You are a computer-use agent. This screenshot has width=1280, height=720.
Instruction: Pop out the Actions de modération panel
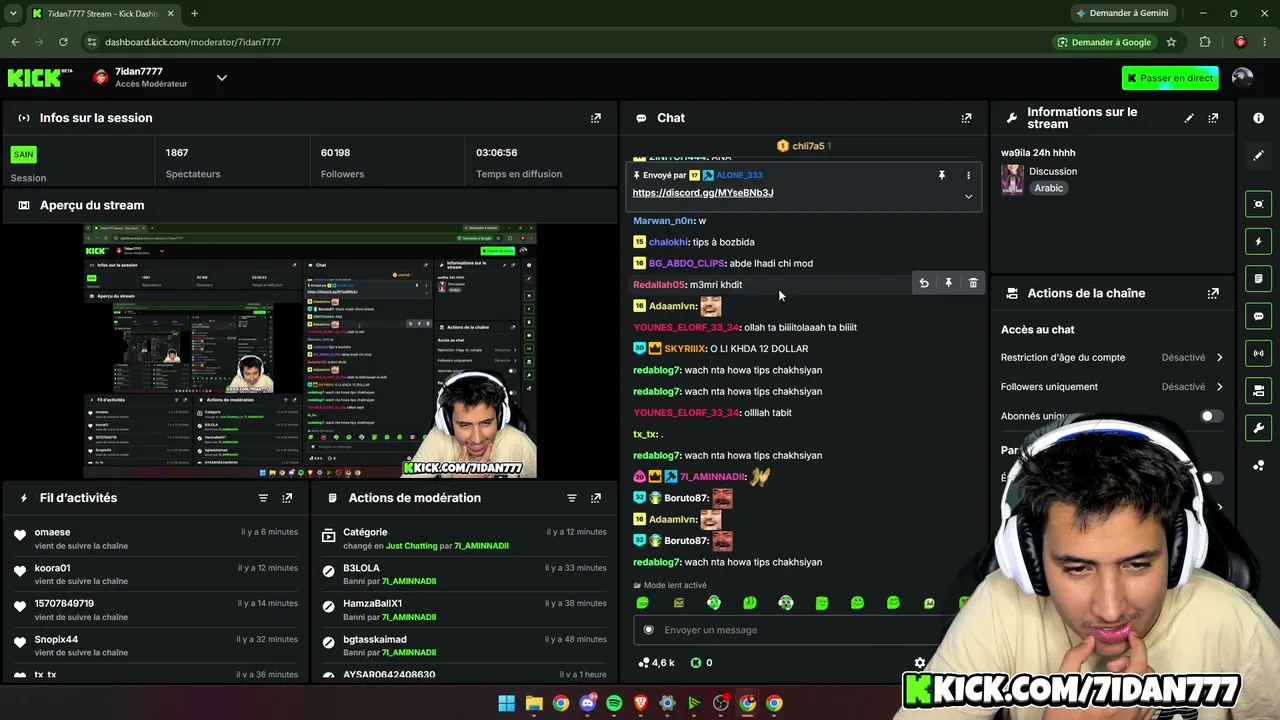tap(596, 498)
